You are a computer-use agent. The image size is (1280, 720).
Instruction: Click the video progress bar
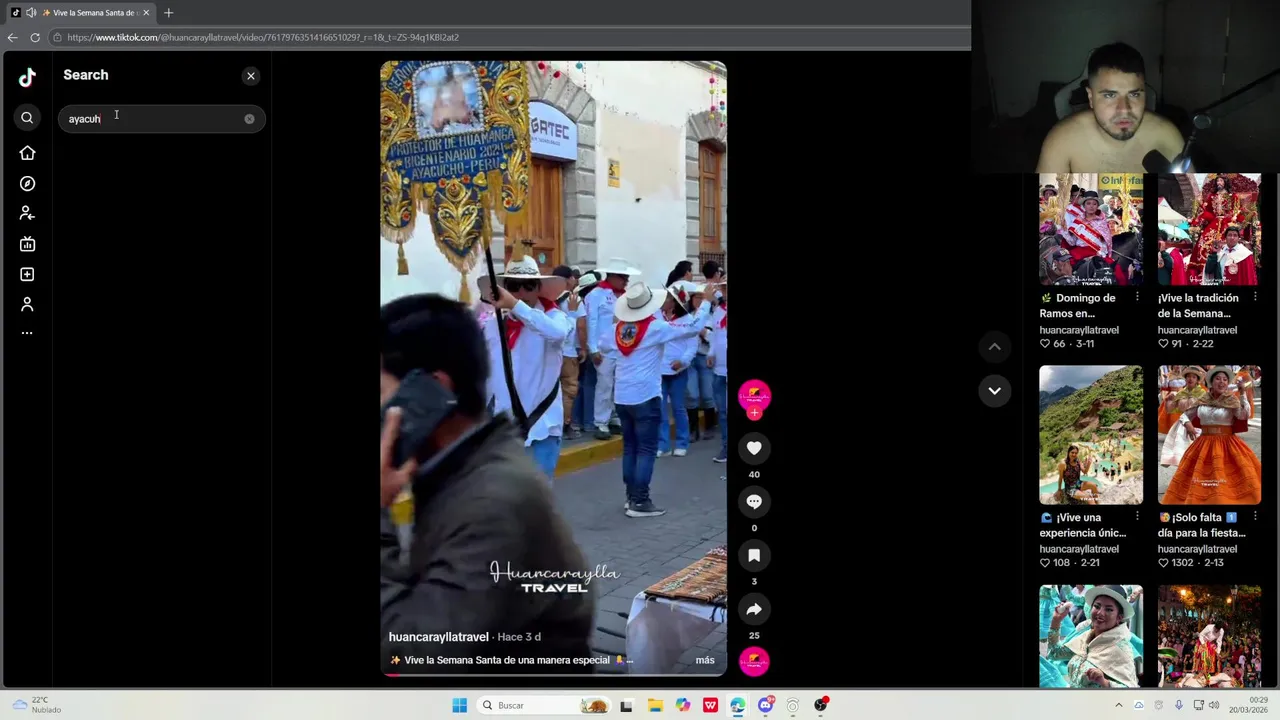click(553, 674)
